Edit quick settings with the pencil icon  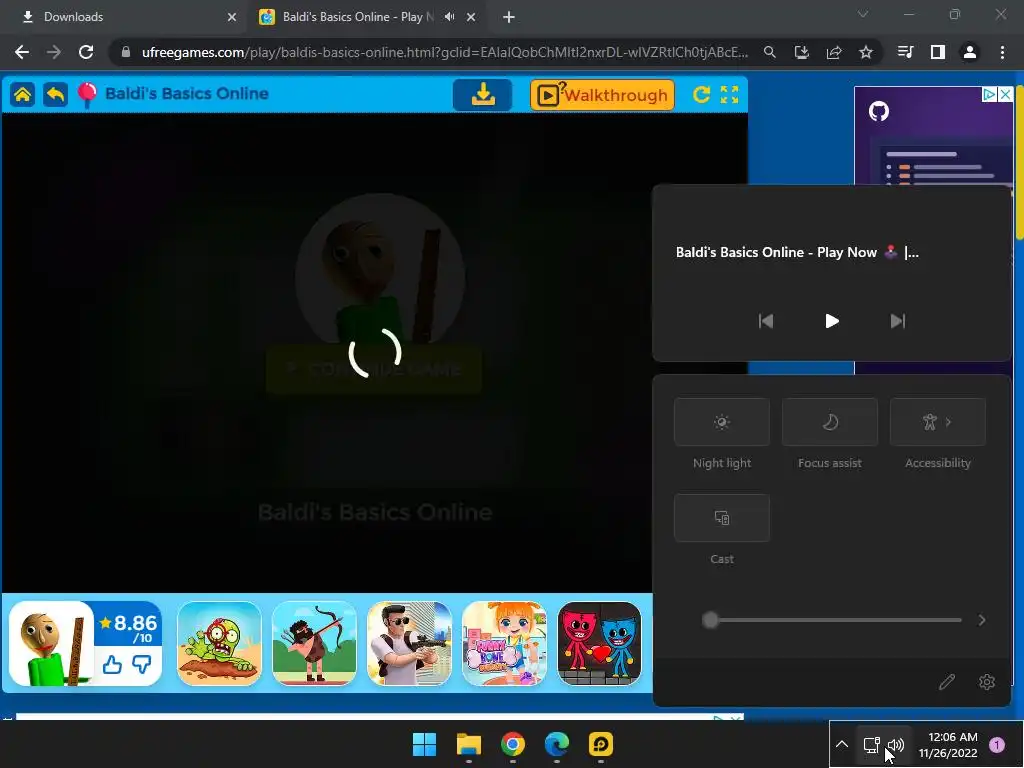pos(947,682)
